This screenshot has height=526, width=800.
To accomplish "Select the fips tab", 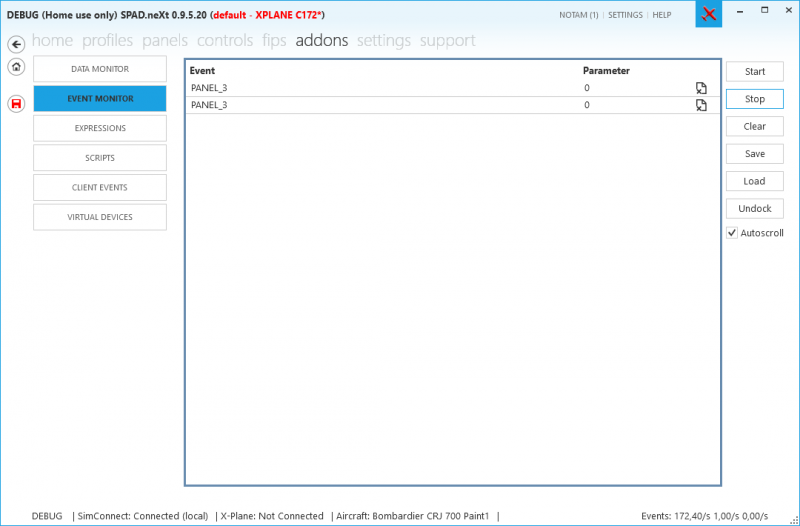I will pyautogui.click(x=274, y=40).
